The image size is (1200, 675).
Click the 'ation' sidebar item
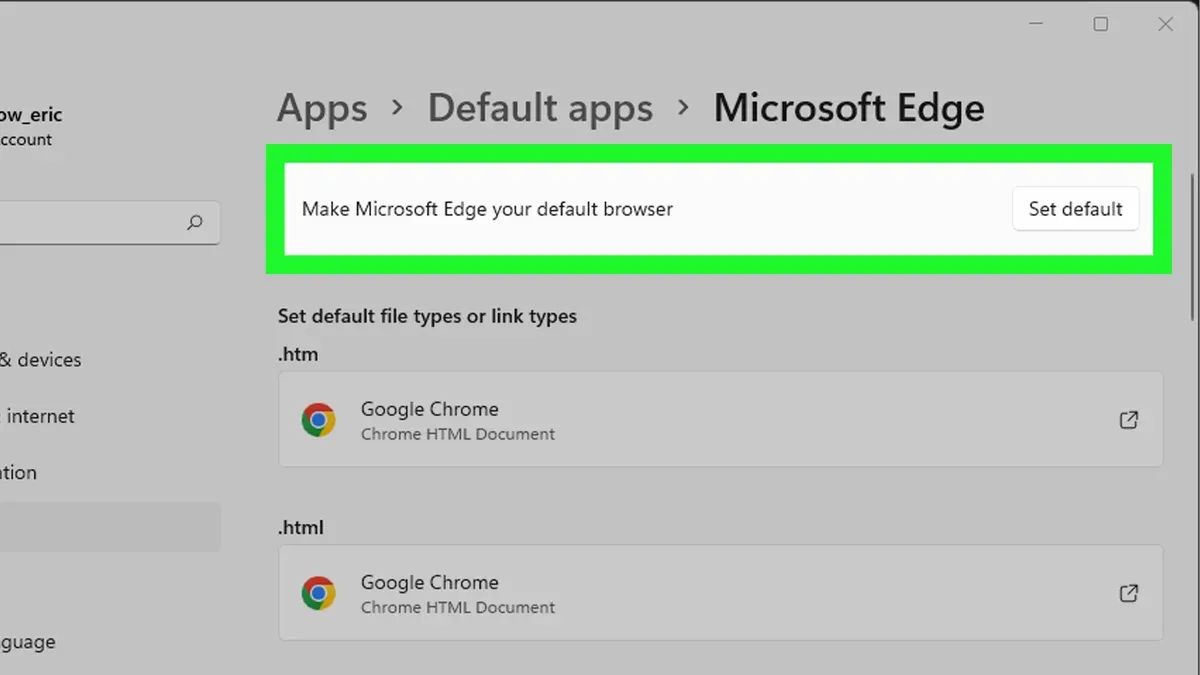pyautogui.click(x=18, y=473)
